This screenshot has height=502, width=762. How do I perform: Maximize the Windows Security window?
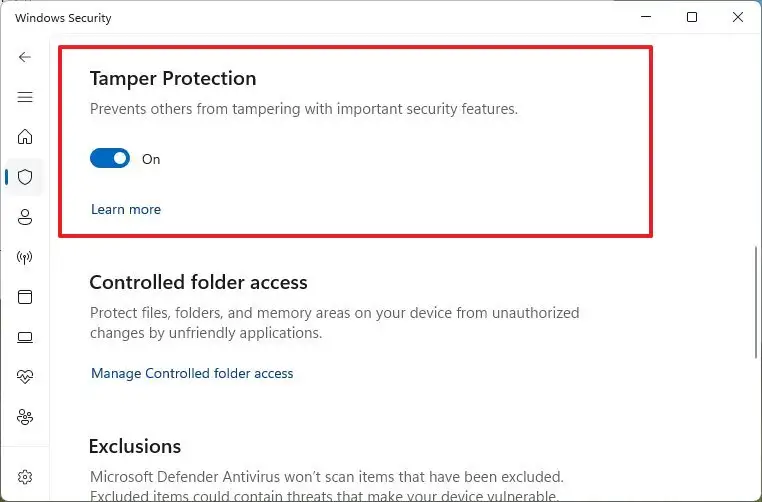(692, 18)
